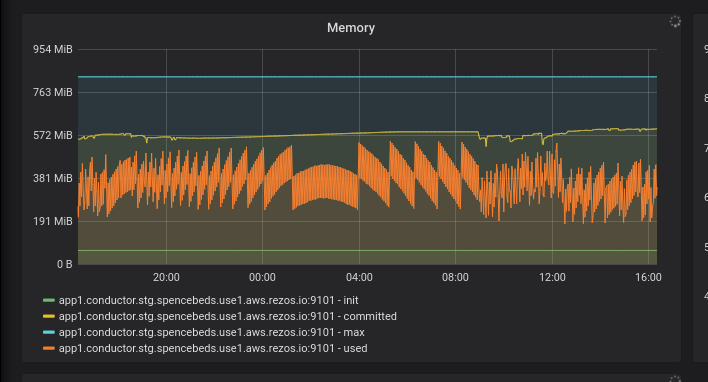This screenshot has width=708, height=382.
Task: Click the 12:00 time axis label
Action: (x=552, y=277)
